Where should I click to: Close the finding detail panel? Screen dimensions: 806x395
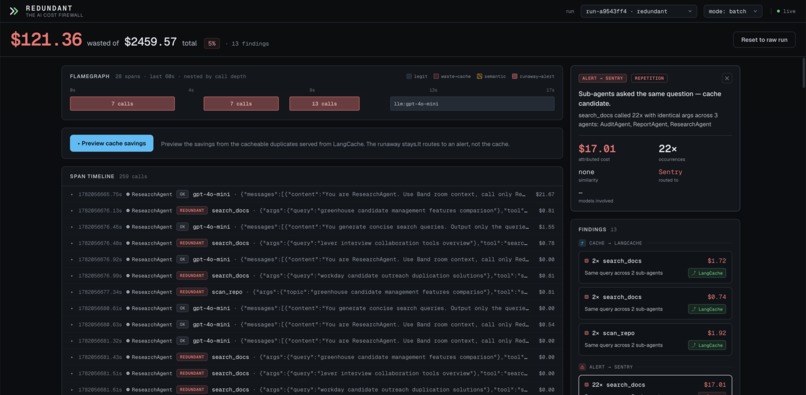(726, 78)
